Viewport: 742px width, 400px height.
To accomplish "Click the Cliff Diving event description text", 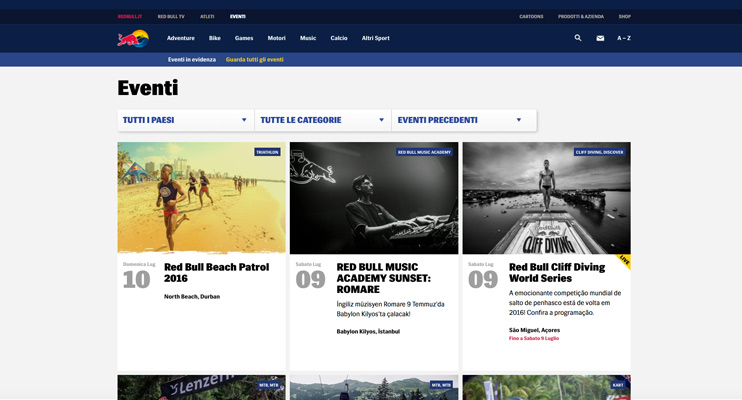I will pos(565,303).
